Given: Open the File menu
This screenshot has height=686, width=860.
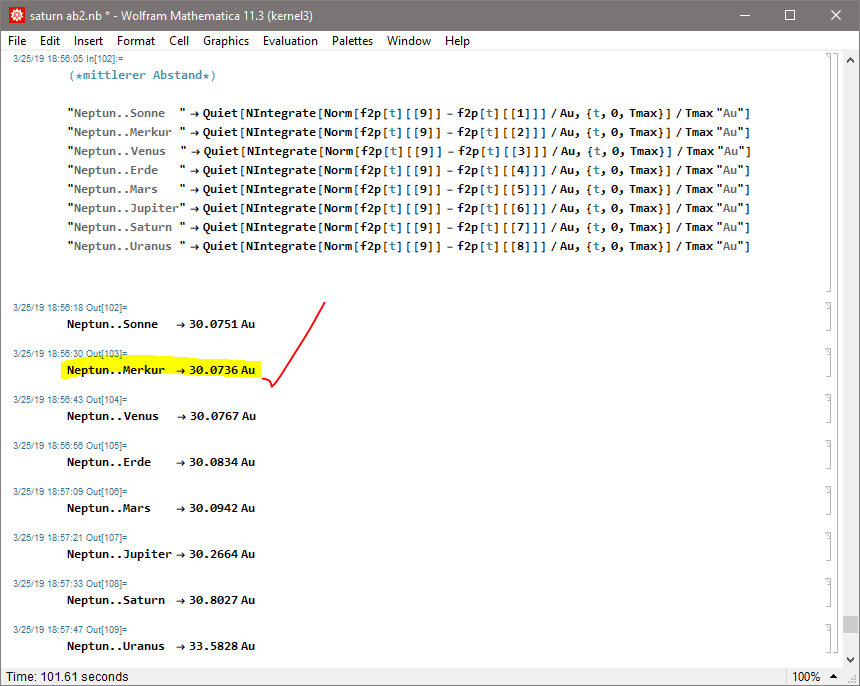Looking at the screenshot, I should click(17, 41).
